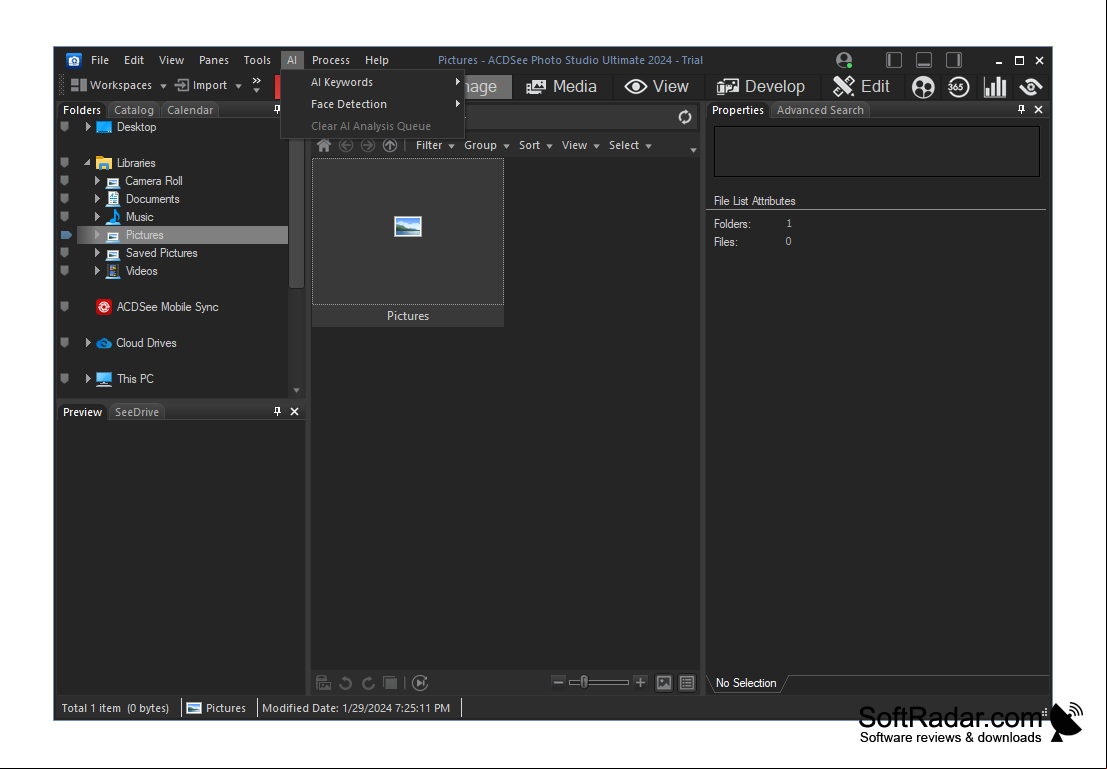Switch to the Advanced Search tab

click(x=820, y=110)
